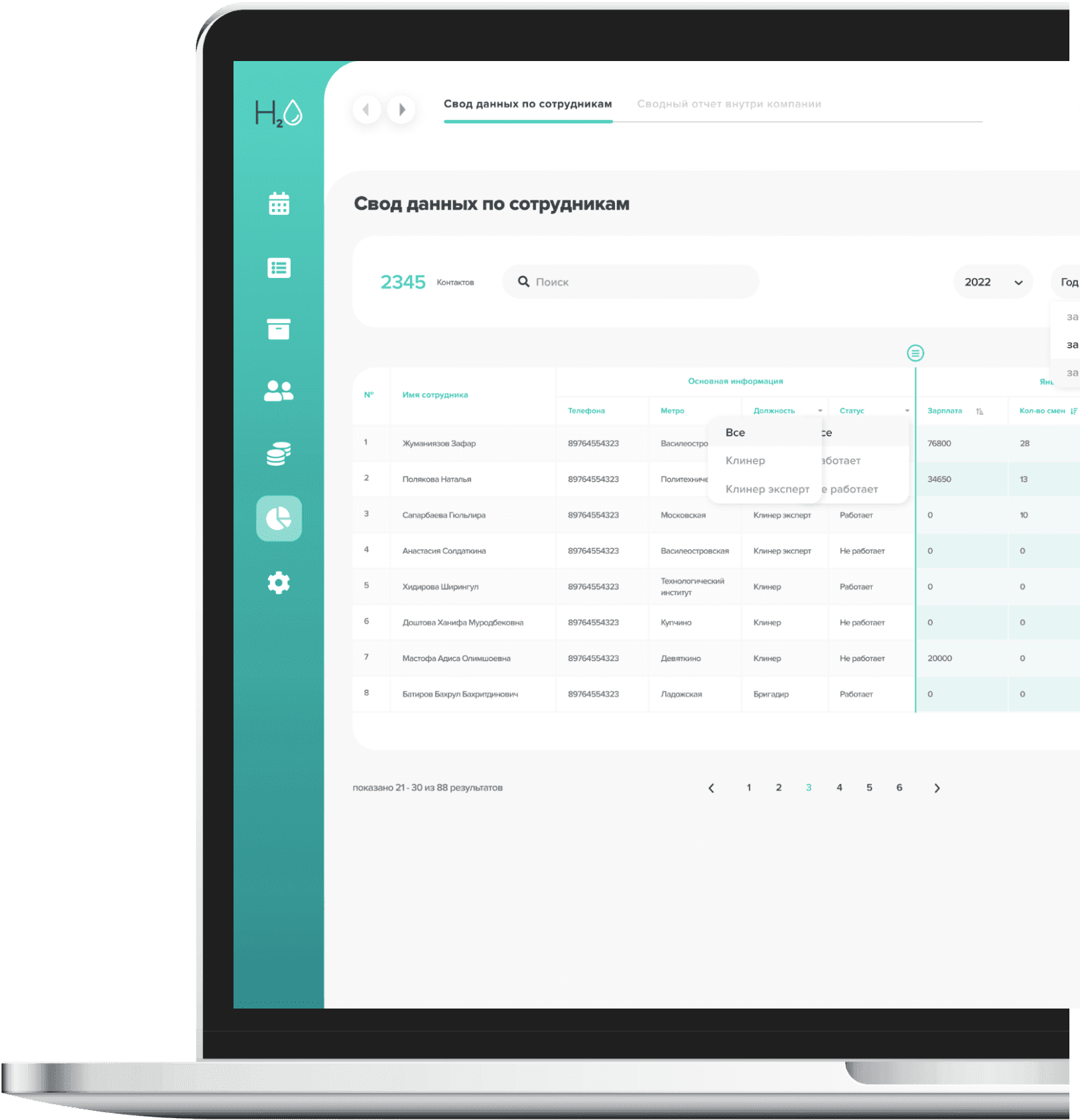
Task: Go to results page 3
Action: [x=809, y=788]
